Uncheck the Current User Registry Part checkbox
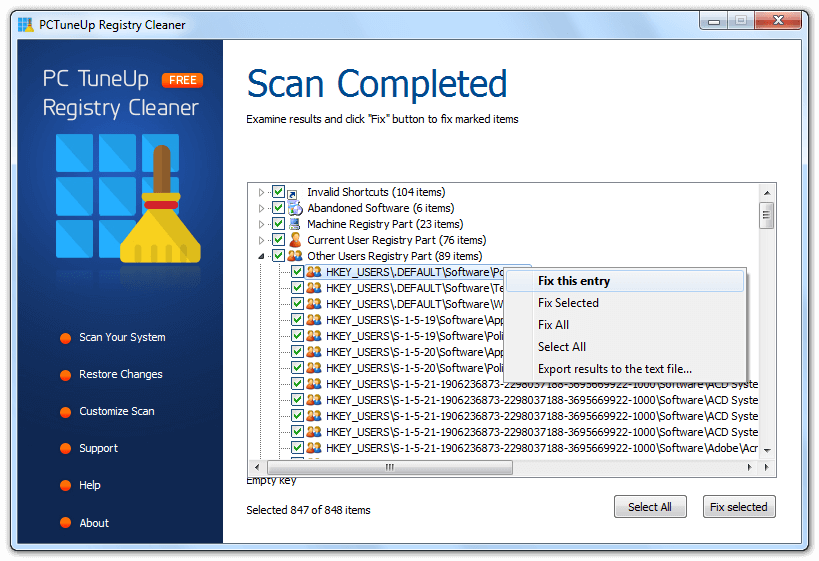The width and height of the screenshot is (819, 561). (x=278, y=240)
